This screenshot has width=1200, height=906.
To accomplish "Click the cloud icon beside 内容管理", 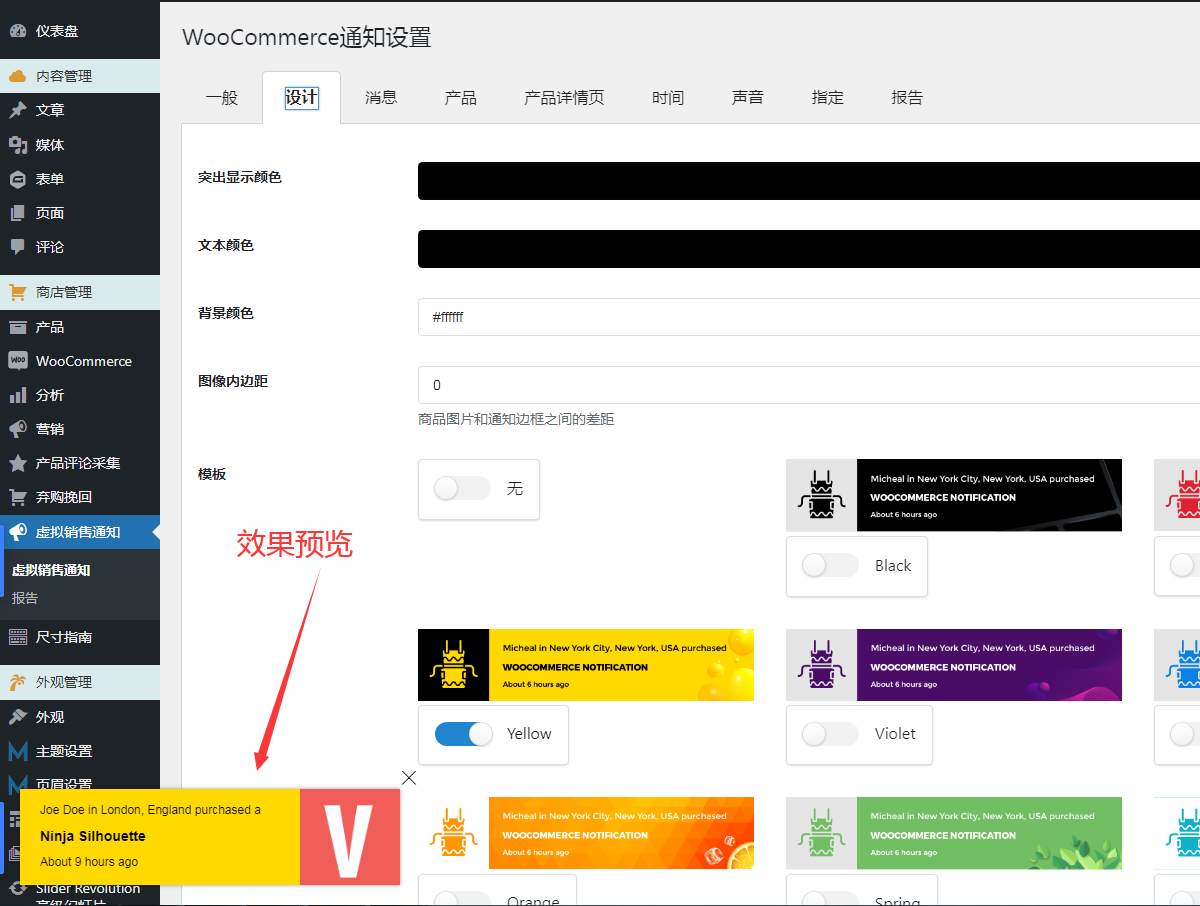I will [x=17, y=76].
